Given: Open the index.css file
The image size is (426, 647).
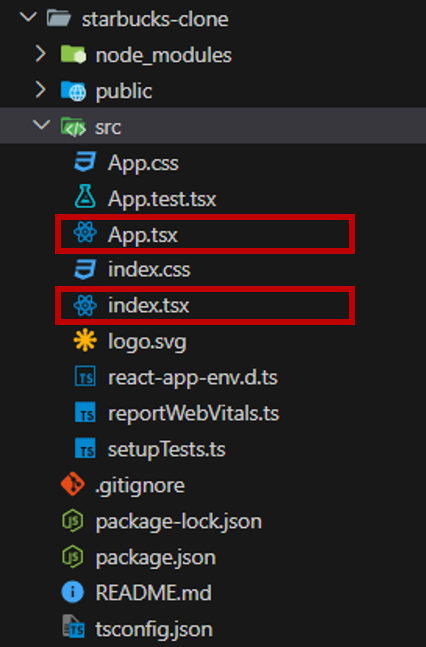Looking at the screenshot, I should [149, 270].
